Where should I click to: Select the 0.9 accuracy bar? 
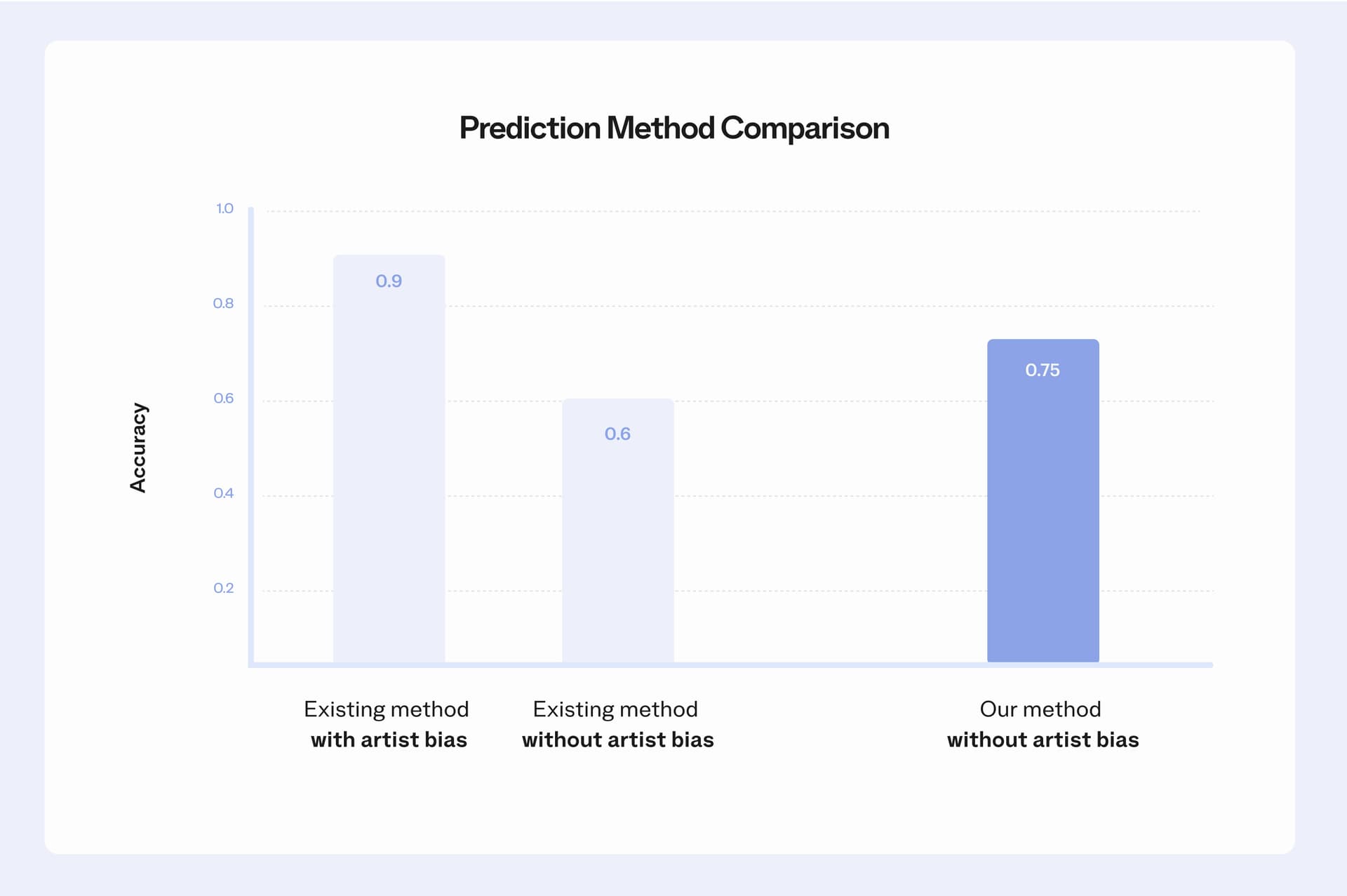click(389, 459)
